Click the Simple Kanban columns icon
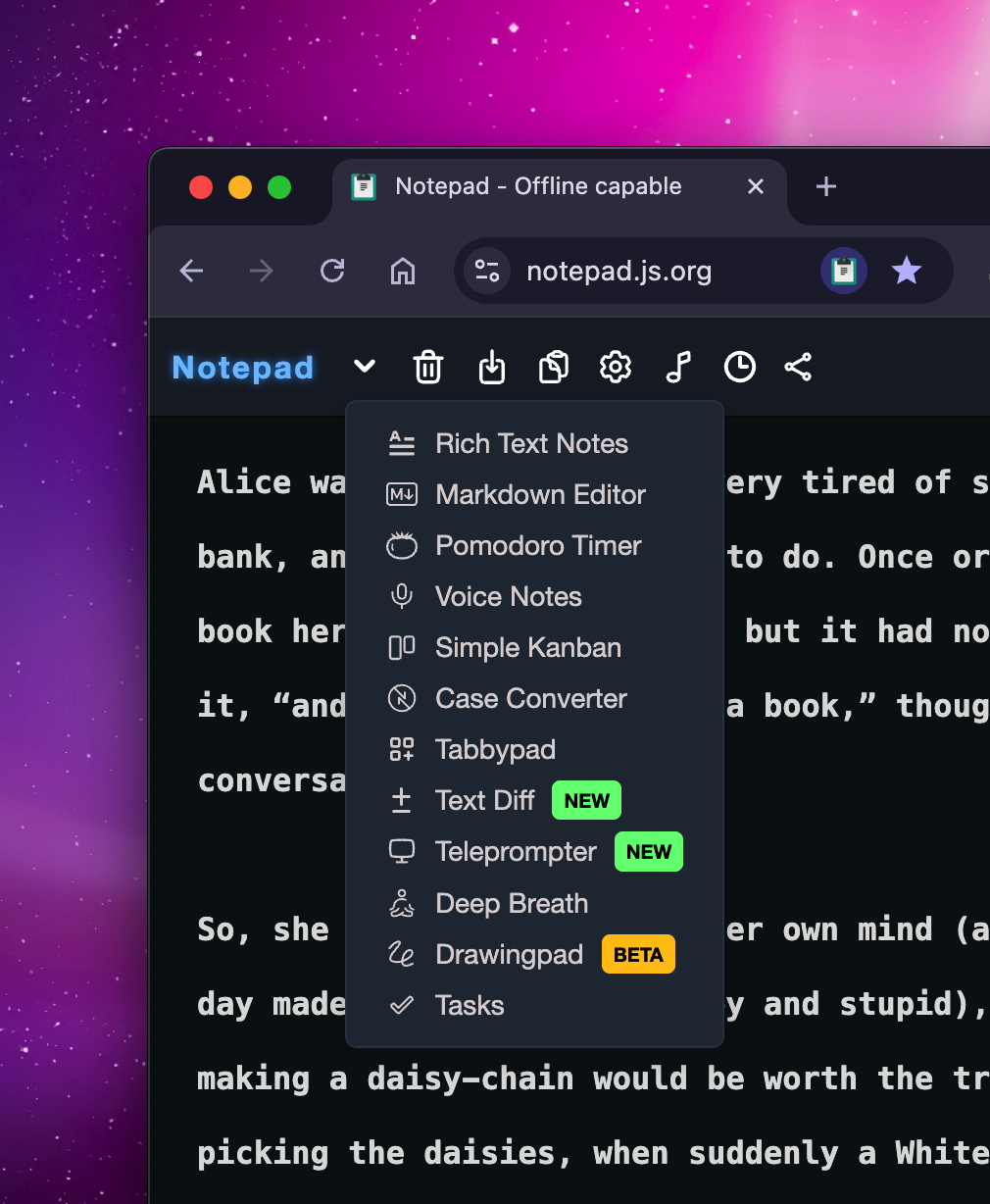The image size is (990, 1204). tap(402, 648)
